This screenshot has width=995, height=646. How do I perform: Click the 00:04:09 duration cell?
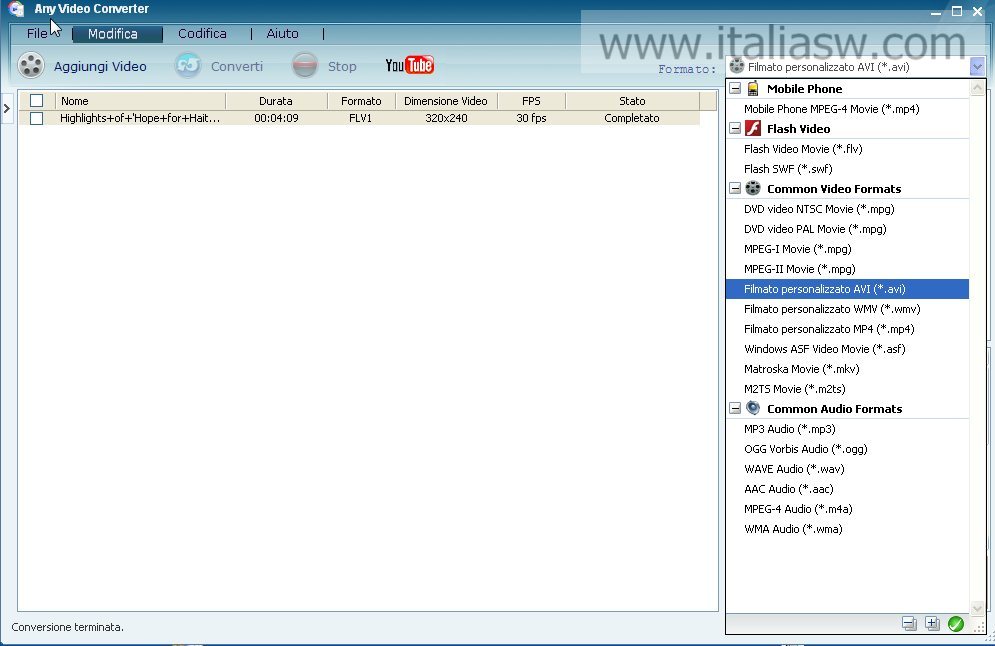[x=276, y=118]
